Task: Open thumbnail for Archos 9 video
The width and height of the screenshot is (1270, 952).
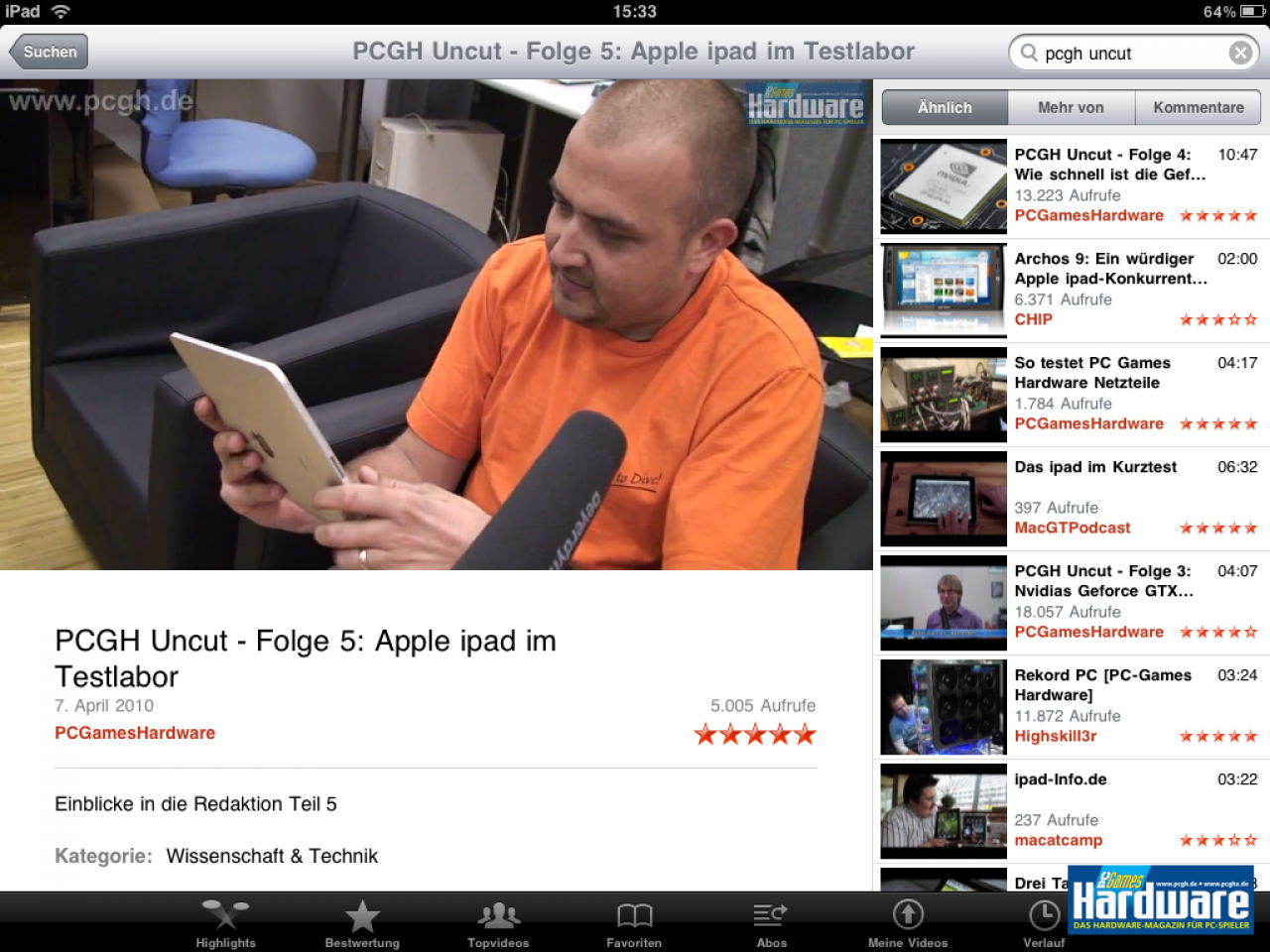Action: tap(944, 291)
